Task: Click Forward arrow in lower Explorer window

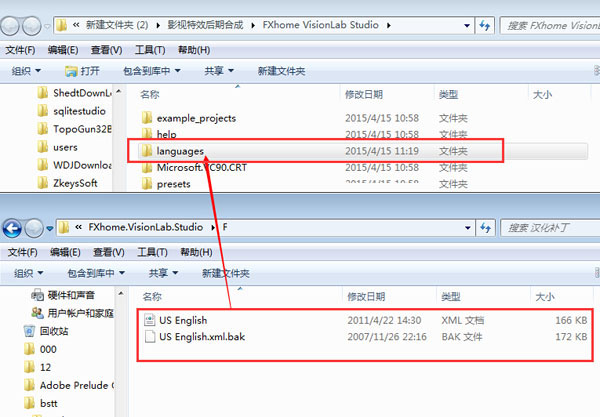Action: coord(34,228)
